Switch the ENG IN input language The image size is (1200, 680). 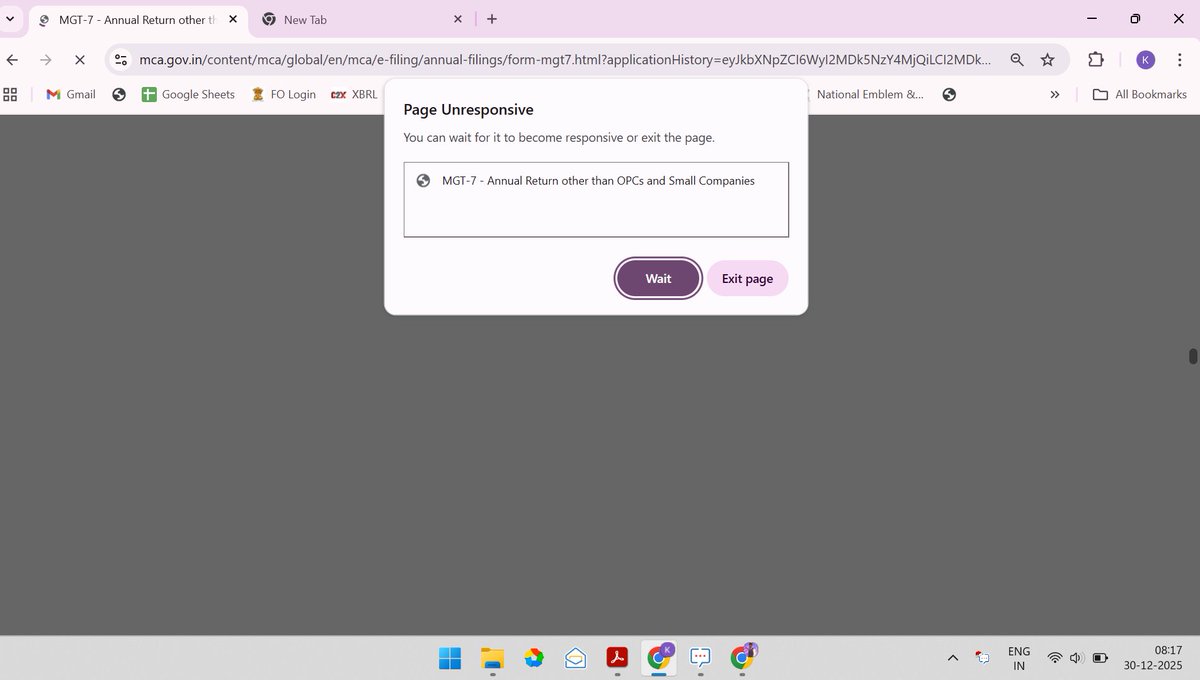point(1019,657)
